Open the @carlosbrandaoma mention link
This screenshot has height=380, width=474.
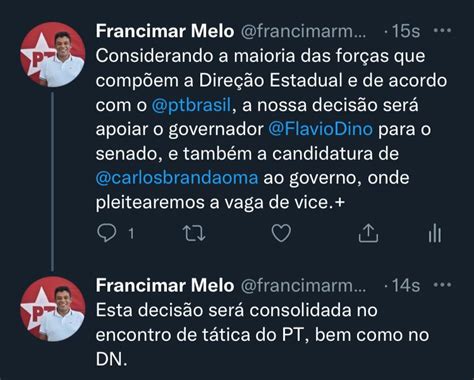(x=177, y=178)
